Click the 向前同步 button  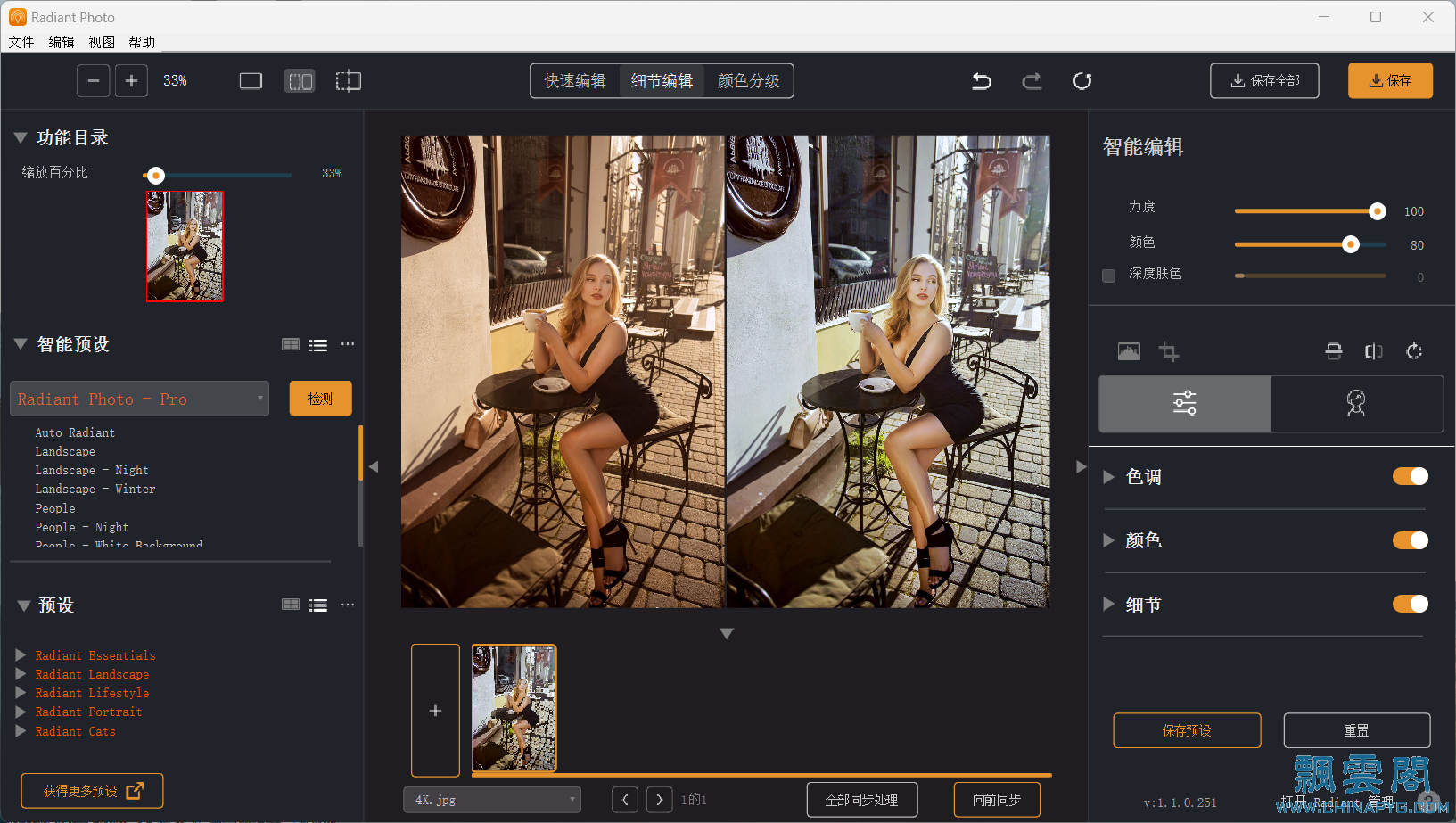[x=997, y=800]
